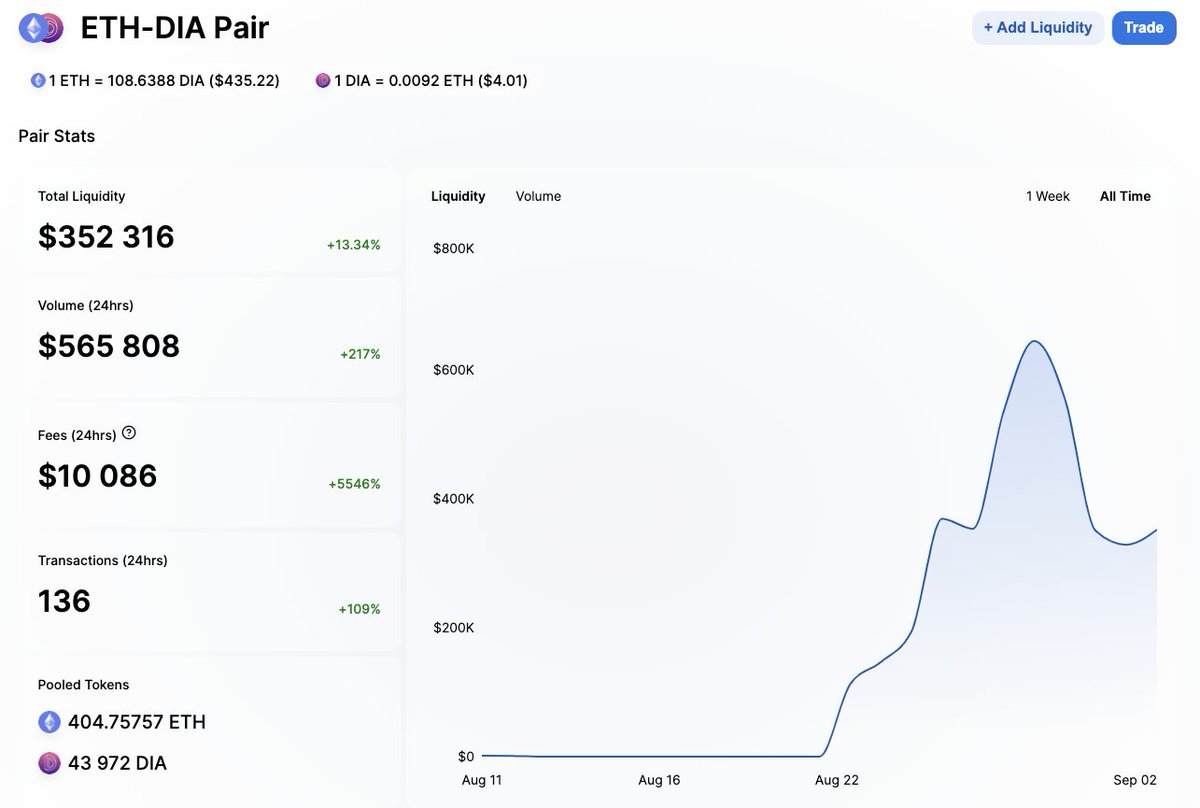Open the Fees (24hrs) help question icon
The height and width of the screenshot is (808, 1200).
pyautogui.click(x=128, y=434)
